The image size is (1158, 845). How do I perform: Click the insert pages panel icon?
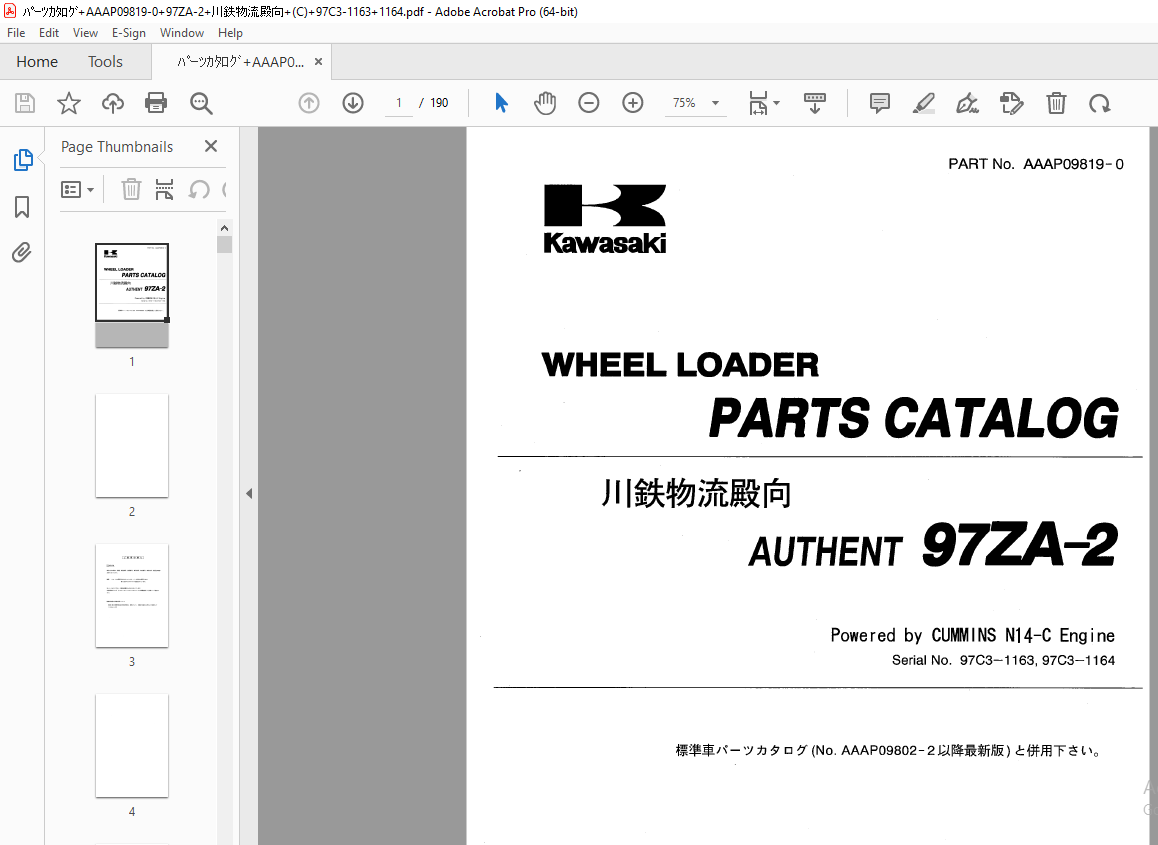click(164, 190)
